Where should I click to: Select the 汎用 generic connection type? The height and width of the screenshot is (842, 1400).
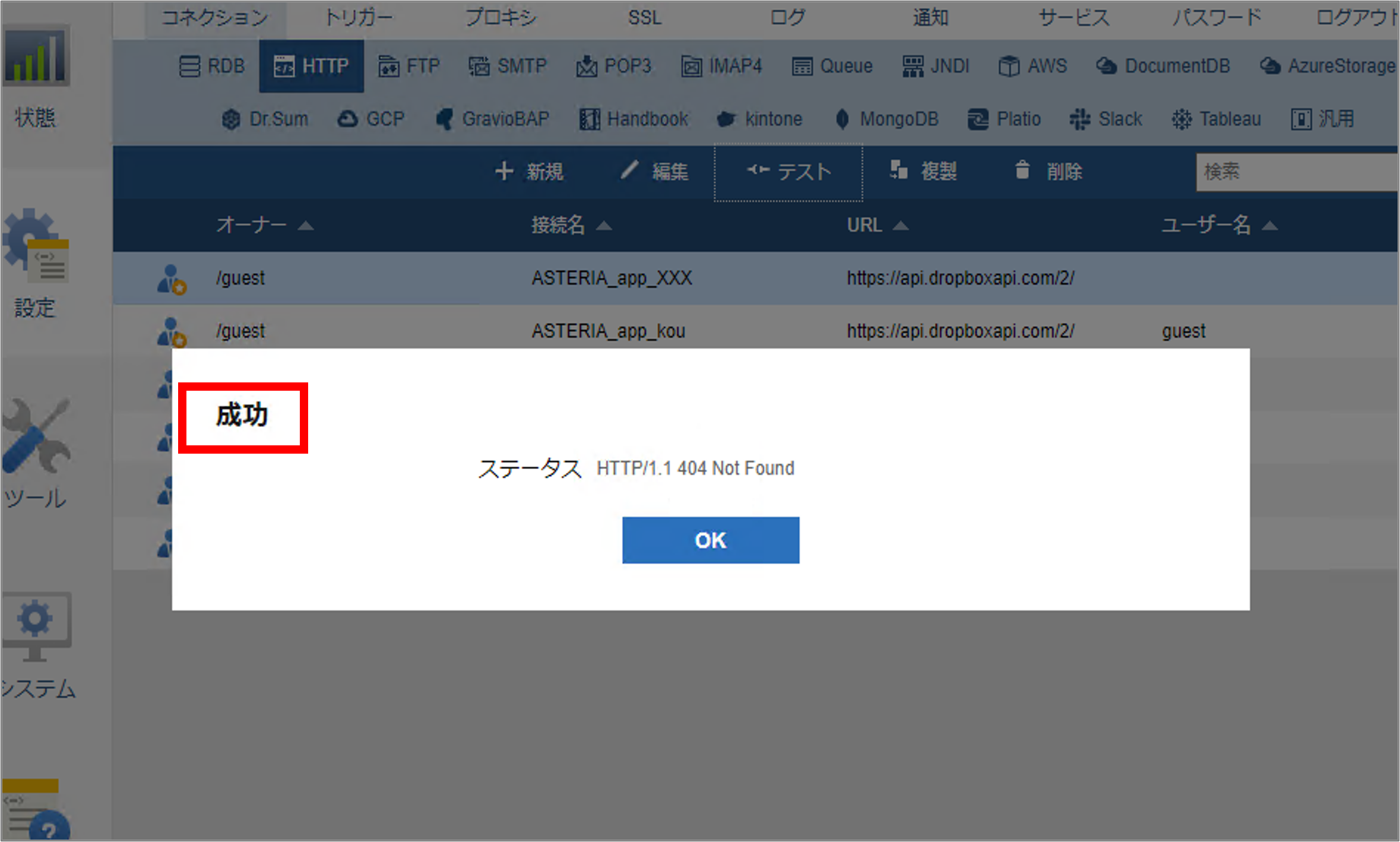1323,119
